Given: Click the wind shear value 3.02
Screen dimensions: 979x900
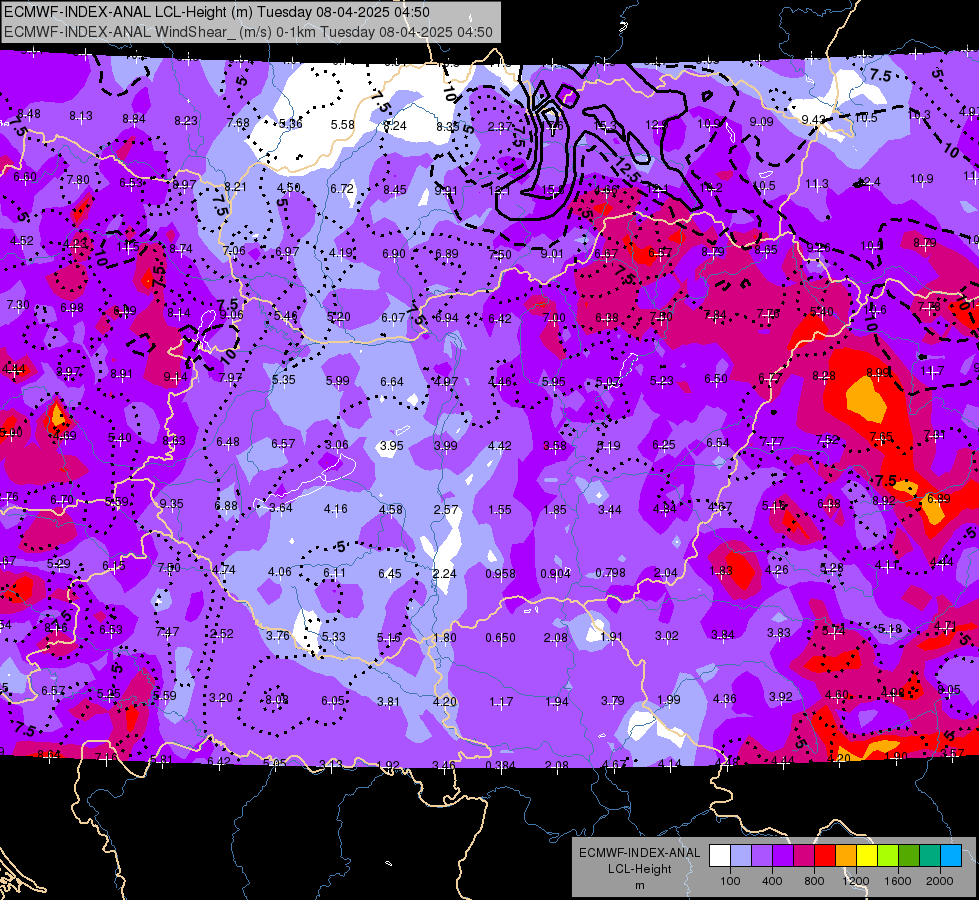Looking at the screenshot, I should click(x=666, y=635).
